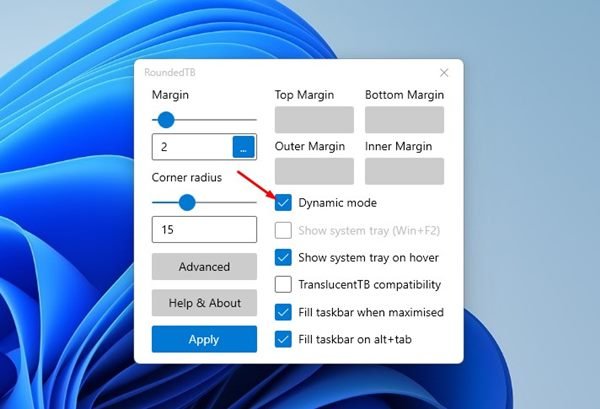Close the RoundedTB window
Image resolution: width=600 pixels, height=409 pixels.
444,73
